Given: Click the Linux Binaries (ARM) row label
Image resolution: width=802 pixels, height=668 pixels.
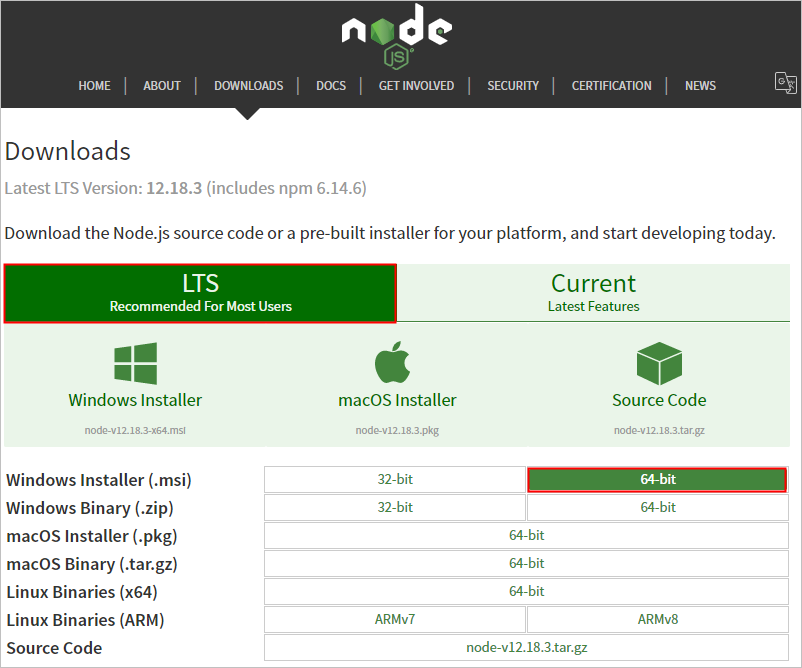Looking at the screenshot, I should pyautogui.click(x=85, y=620).
